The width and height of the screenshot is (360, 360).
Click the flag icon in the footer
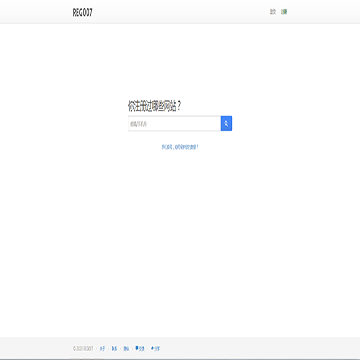coord(137,348)
